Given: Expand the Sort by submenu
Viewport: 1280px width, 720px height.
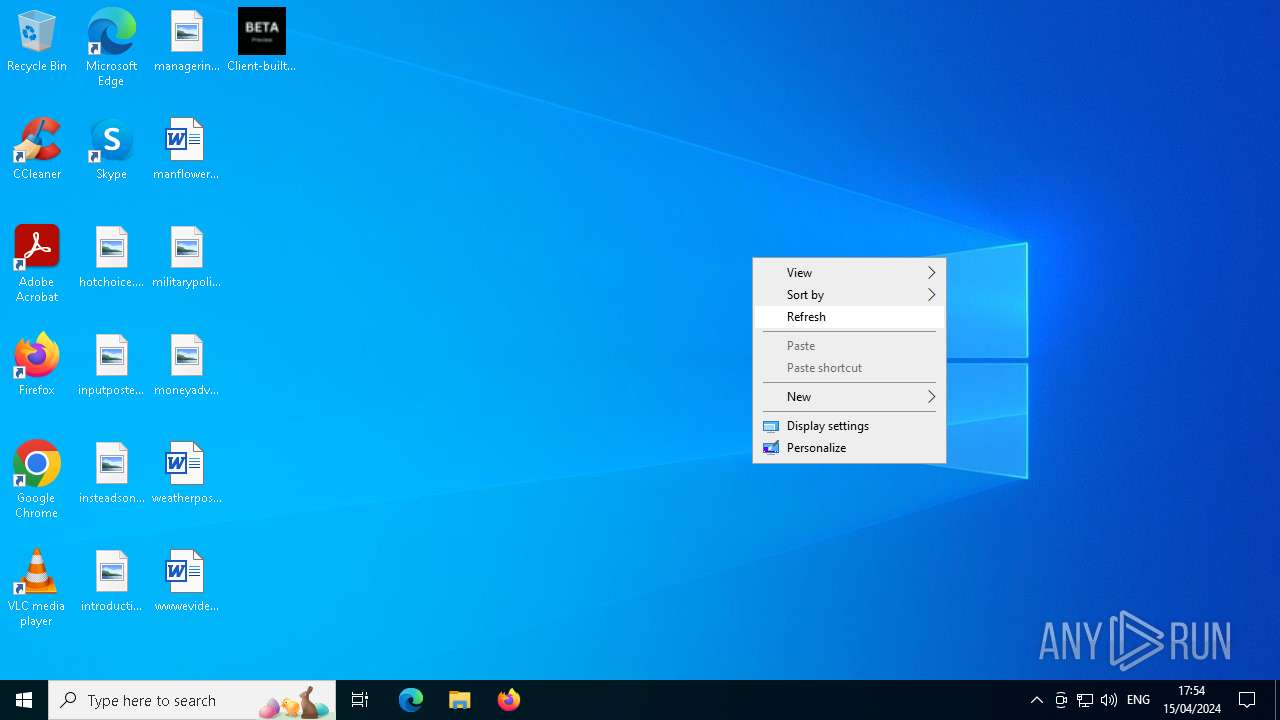Looking at the screenshot, I should 849,295.
